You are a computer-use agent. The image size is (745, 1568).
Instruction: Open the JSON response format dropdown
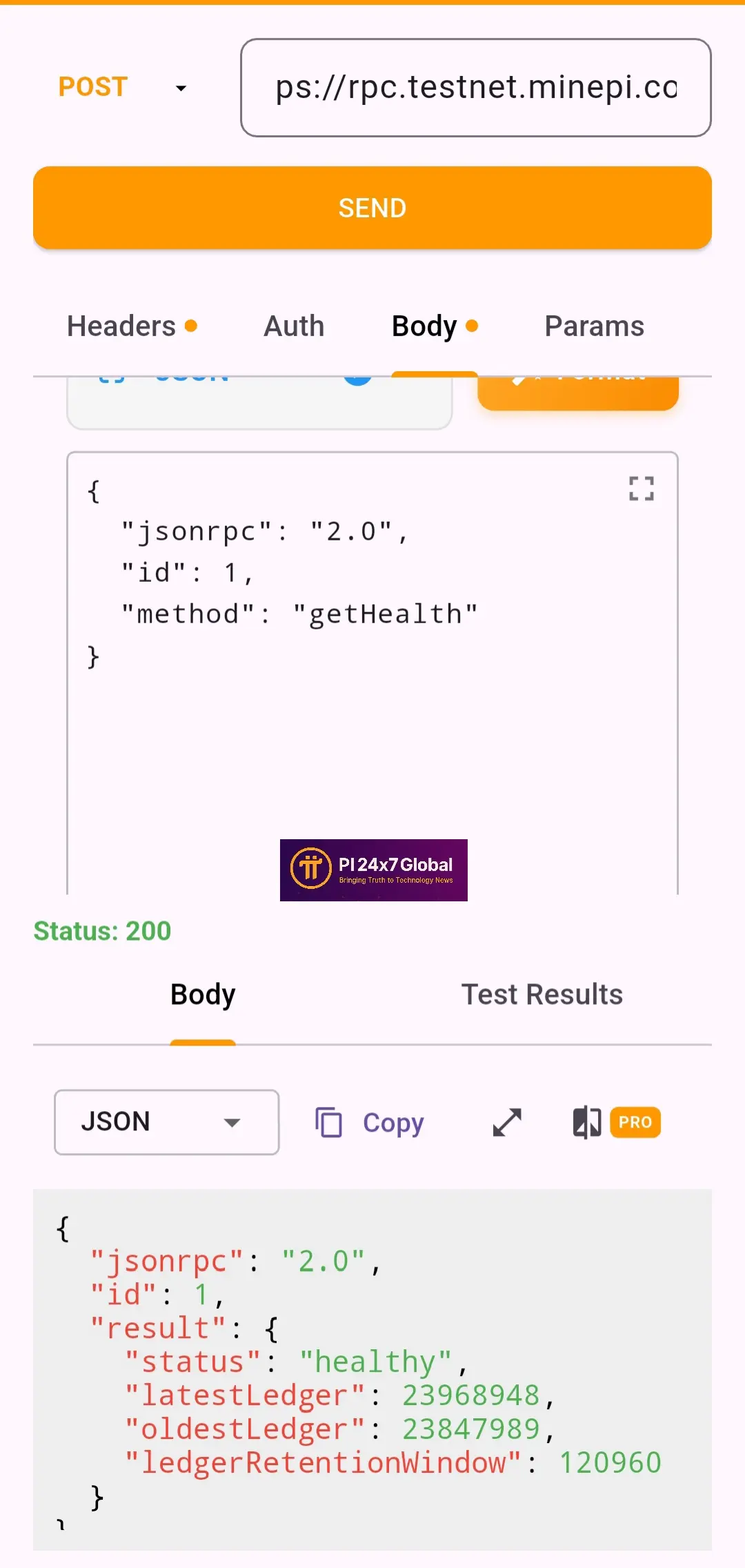pyautogui.click(x=167, y=1122)
